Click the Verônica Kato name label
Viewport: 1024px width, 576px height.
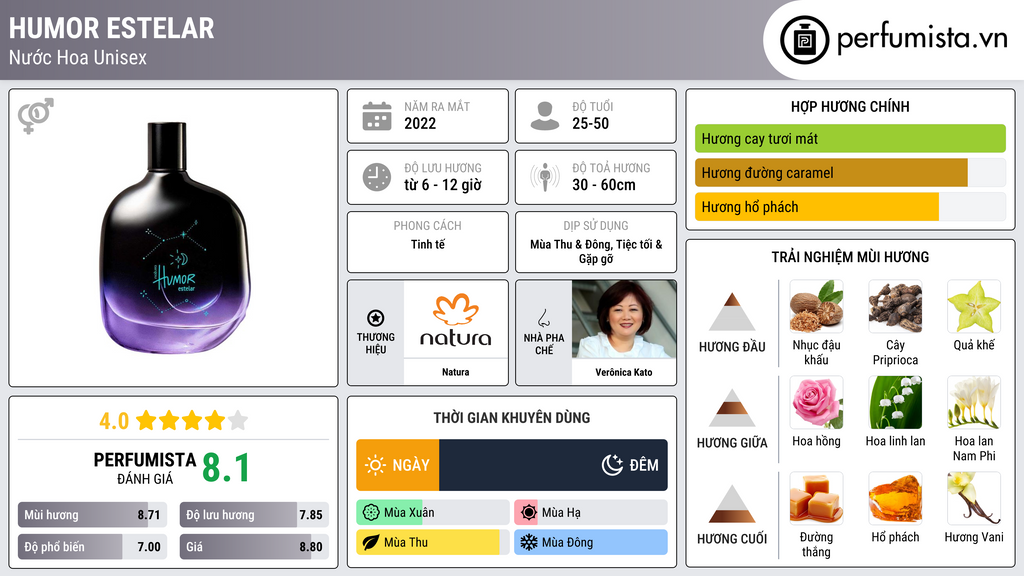(x=624, y=372)
